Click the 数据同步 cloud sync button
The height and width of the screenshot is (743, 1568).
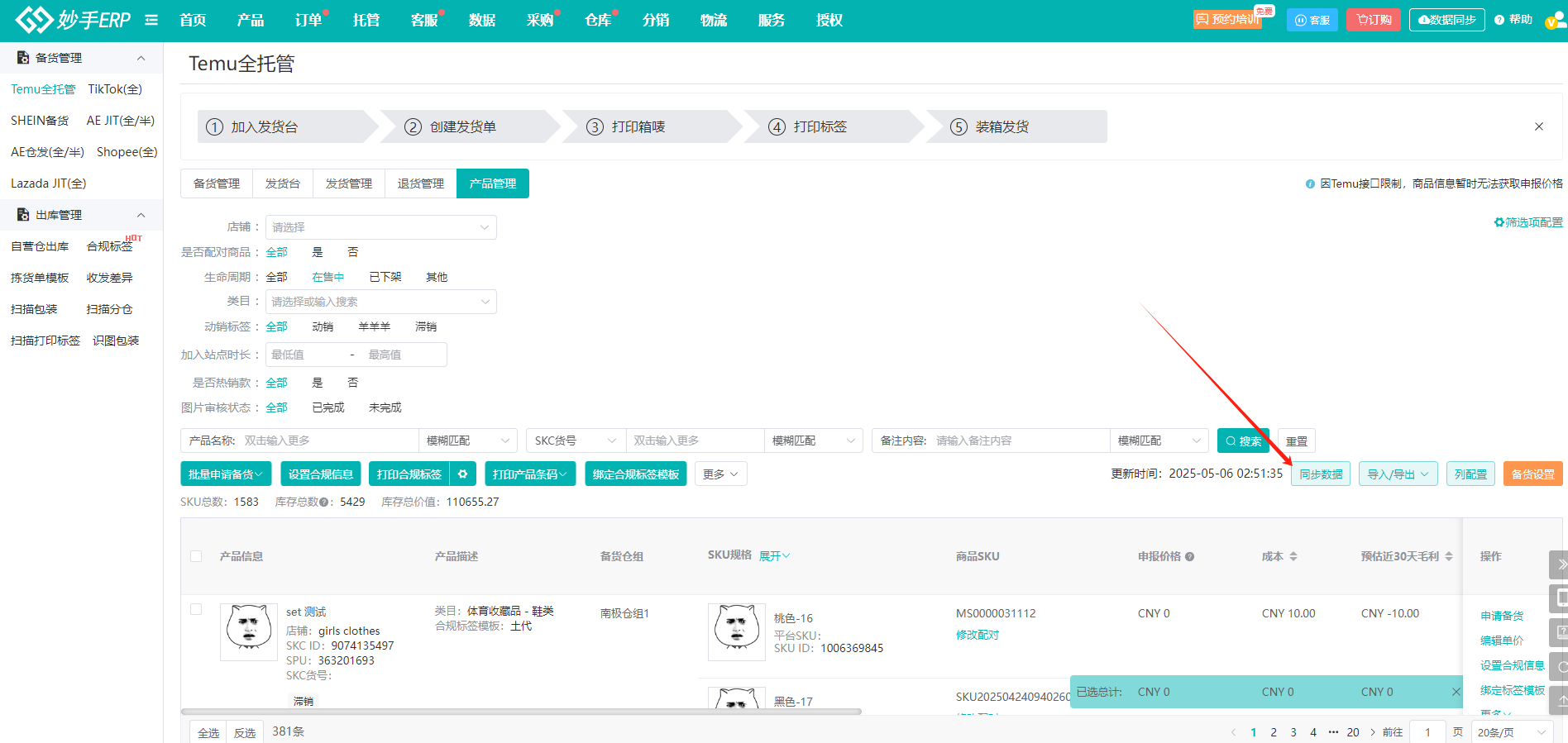1447,20
